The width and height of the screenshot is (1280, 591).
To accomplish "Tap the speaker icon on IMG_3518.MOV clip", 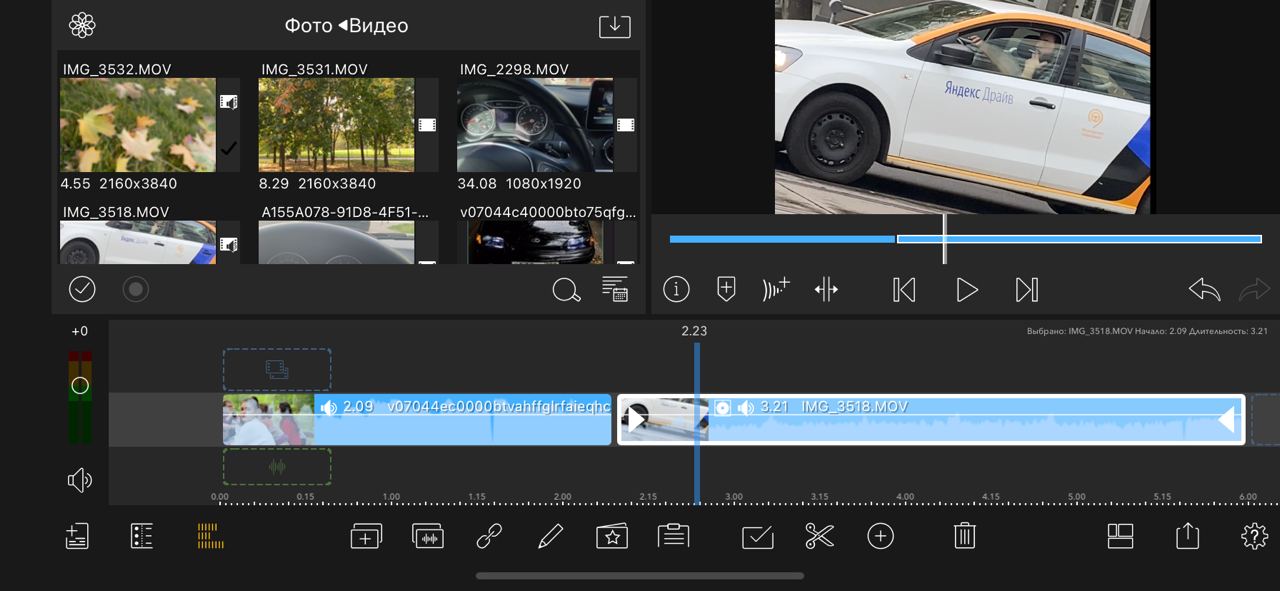I will [746, 407].
